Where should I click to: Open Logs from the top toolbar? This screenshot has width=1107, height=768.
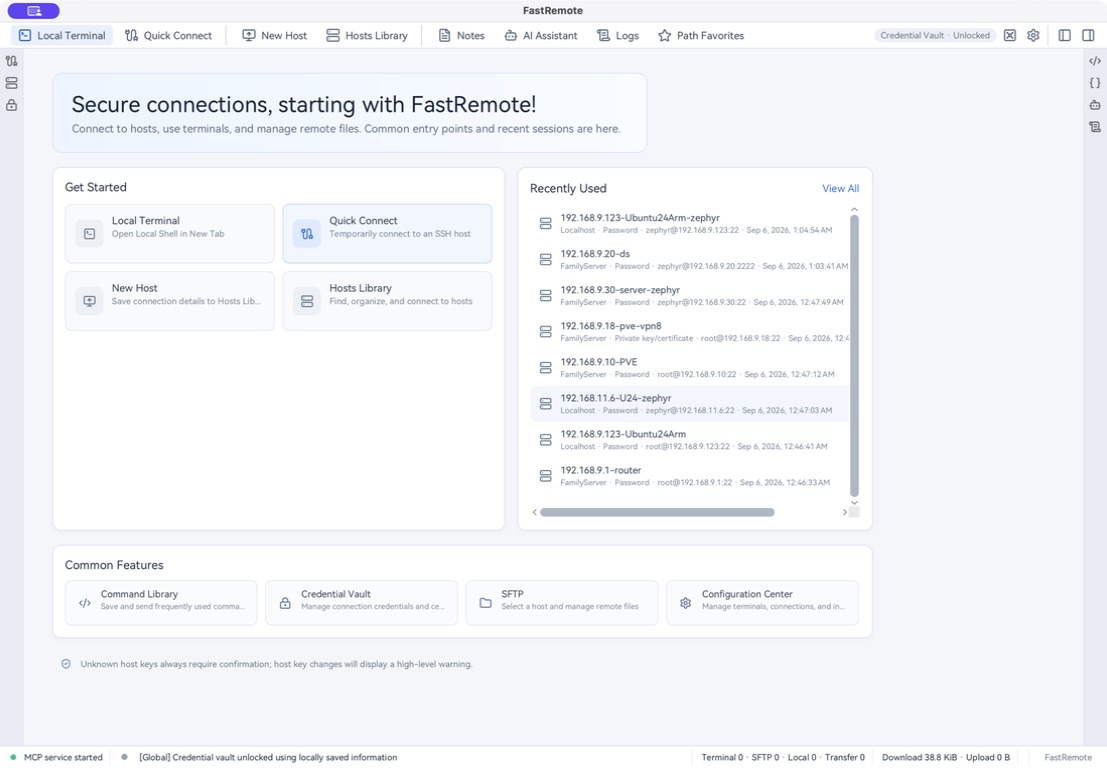pyautogui.click(x=618, y=35)
